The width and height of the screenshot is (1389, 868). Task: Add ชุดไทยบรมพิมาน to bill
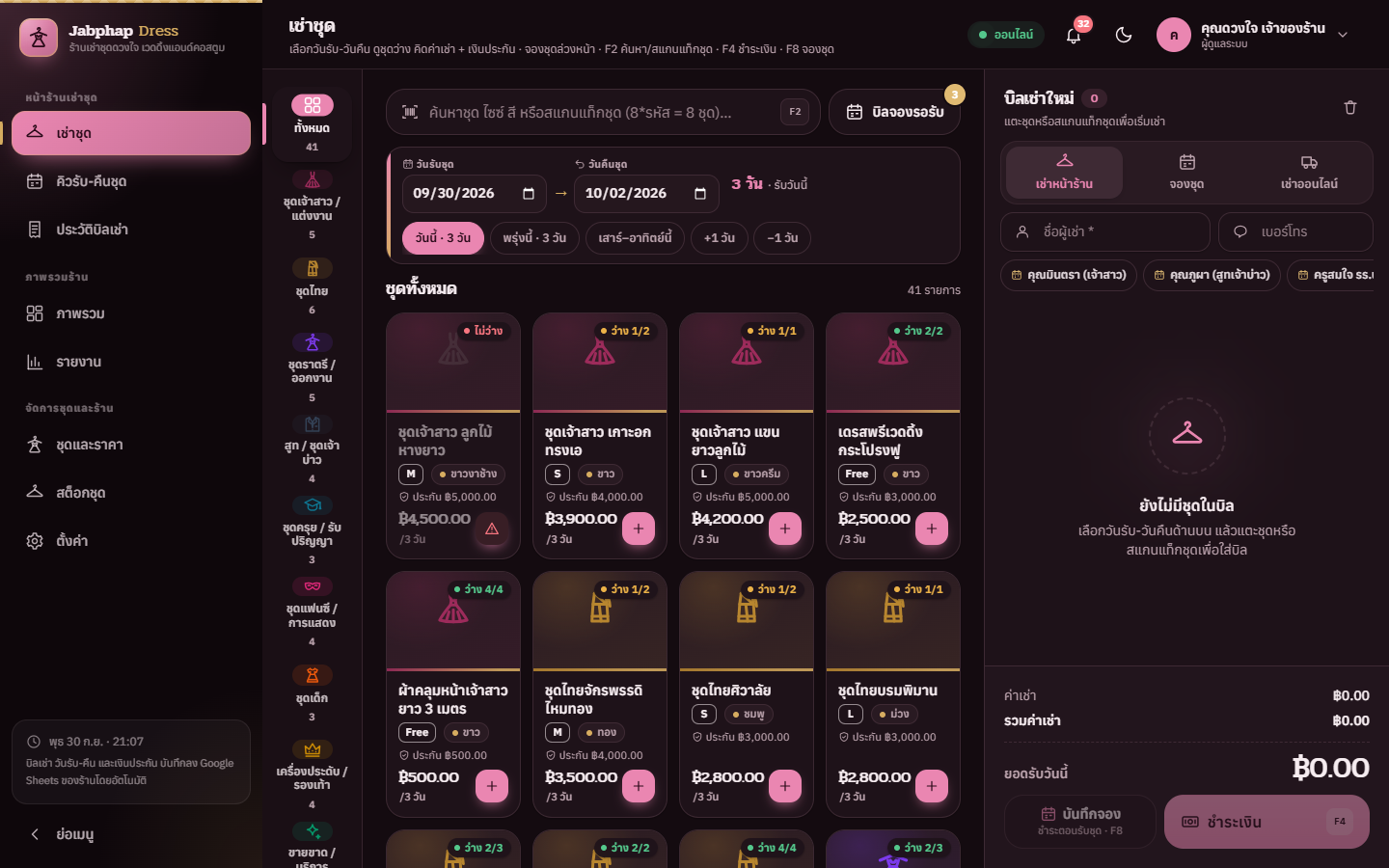coord(932,787)
